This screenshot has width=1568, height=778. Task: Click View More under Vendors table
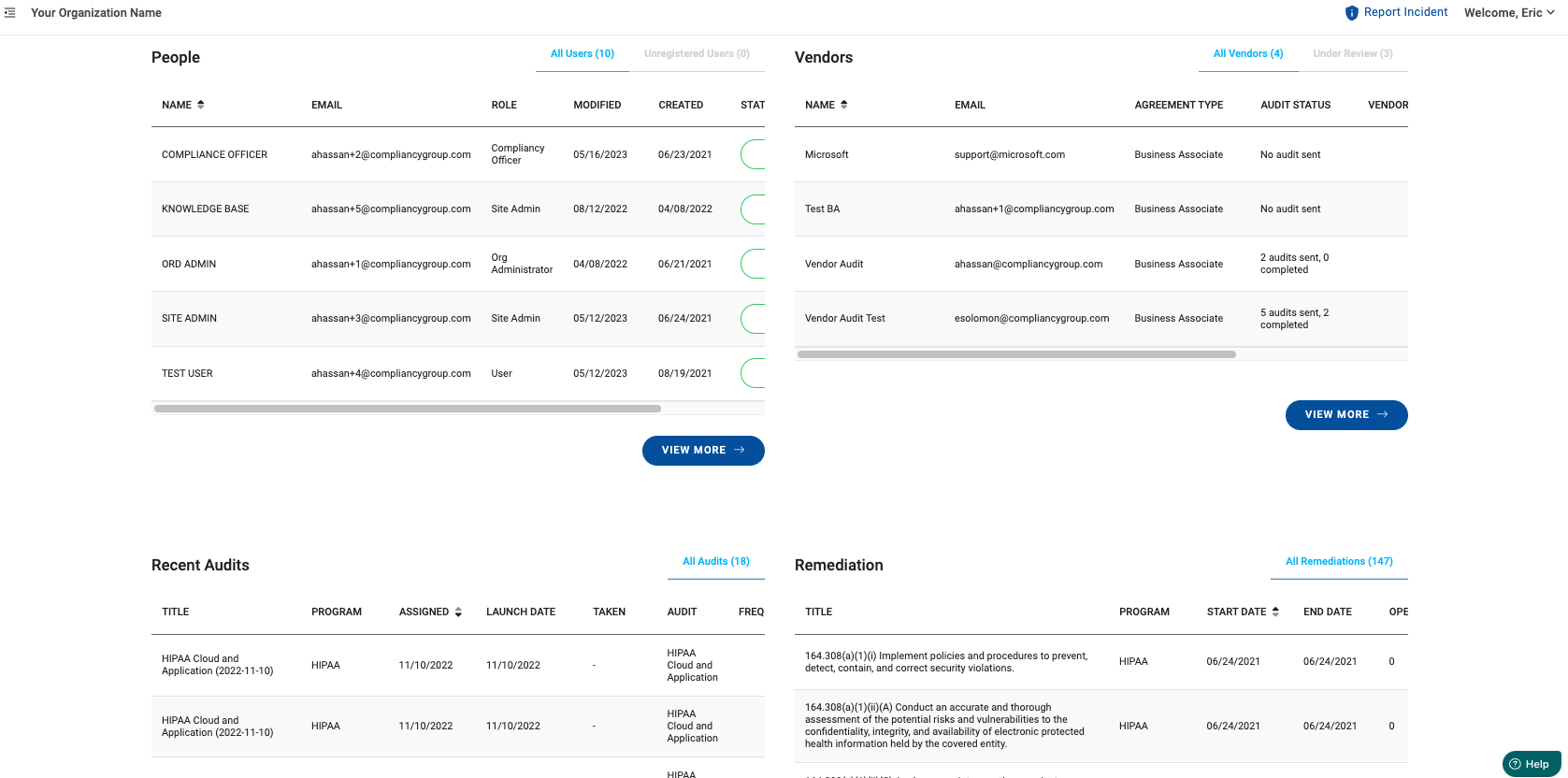1346,415
